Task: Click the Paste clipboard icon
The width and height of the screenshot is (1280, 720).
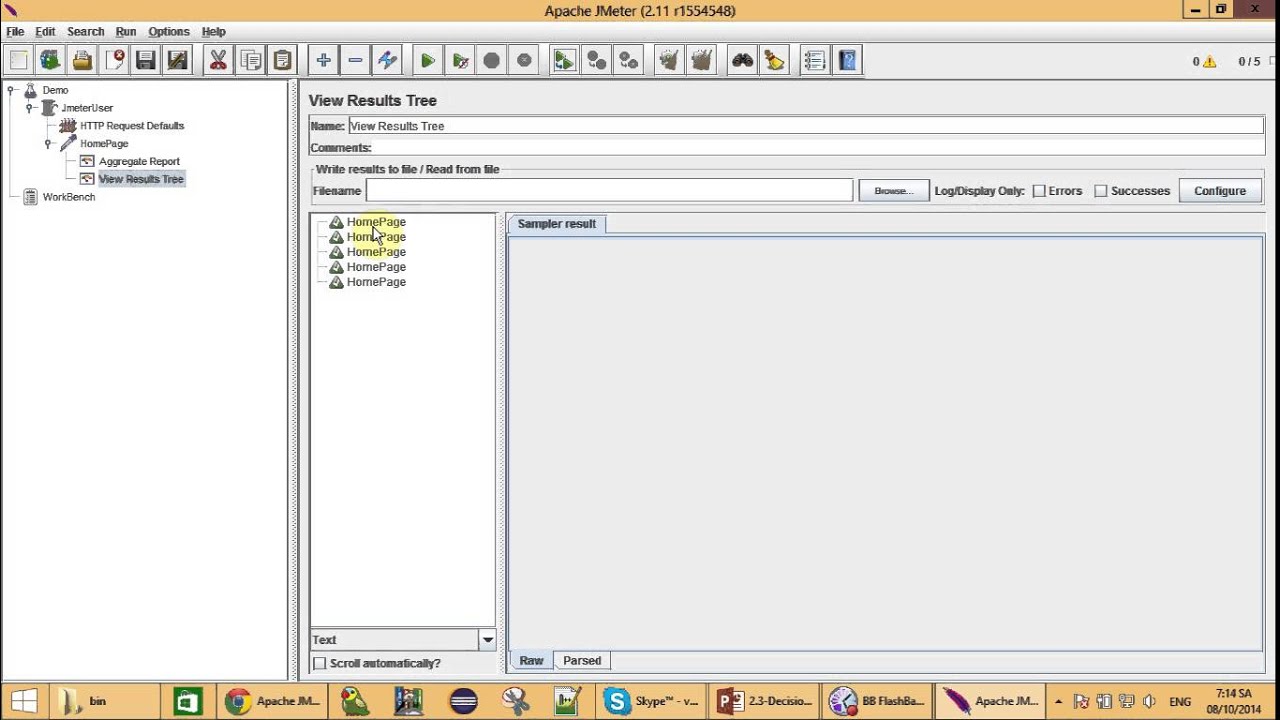Action: click(x=282, y=61)
